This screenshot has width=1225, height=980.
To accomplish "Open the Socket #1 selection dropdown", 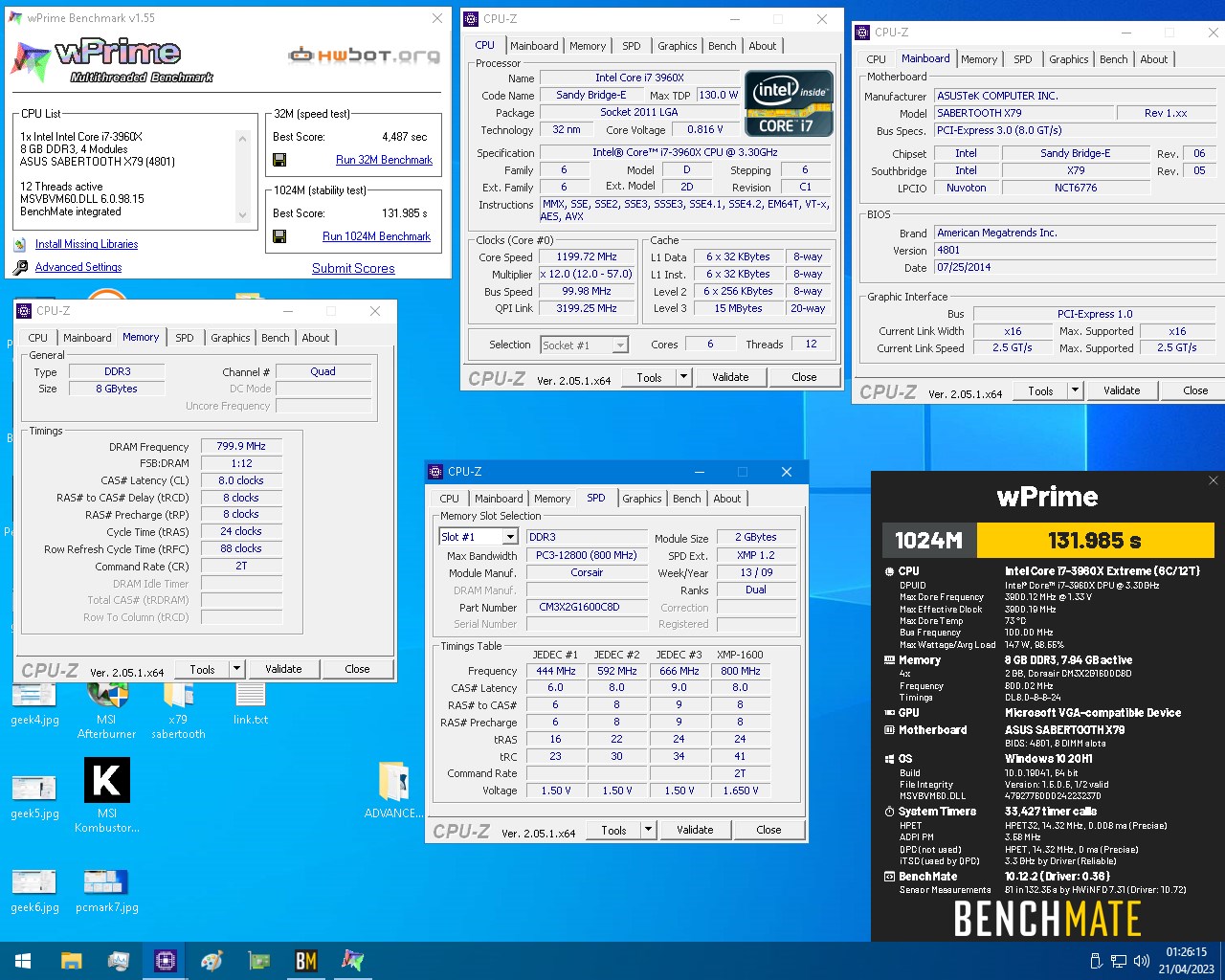I will tap(621, 345).
